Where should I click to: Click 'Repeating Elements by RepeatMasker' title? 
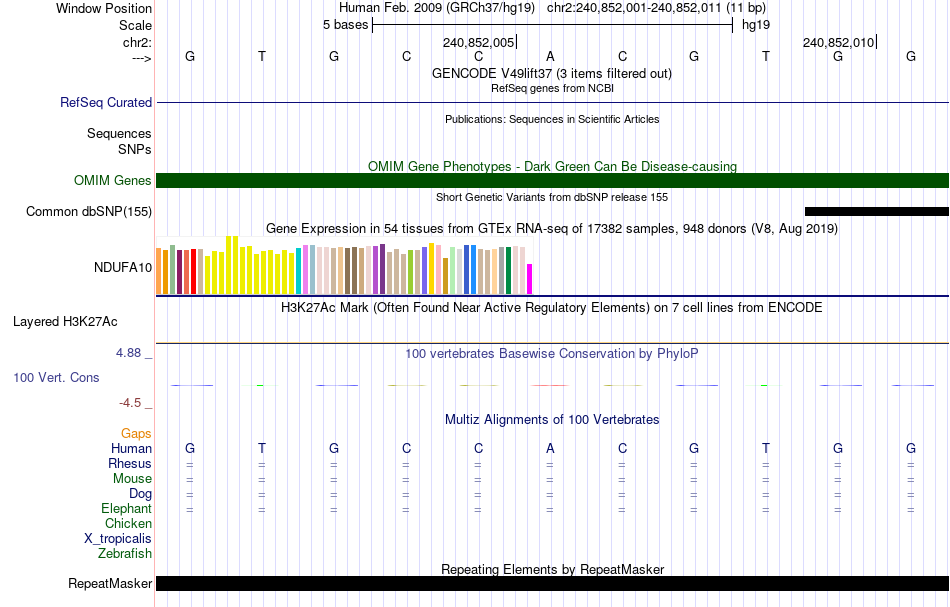pos(552,569)
